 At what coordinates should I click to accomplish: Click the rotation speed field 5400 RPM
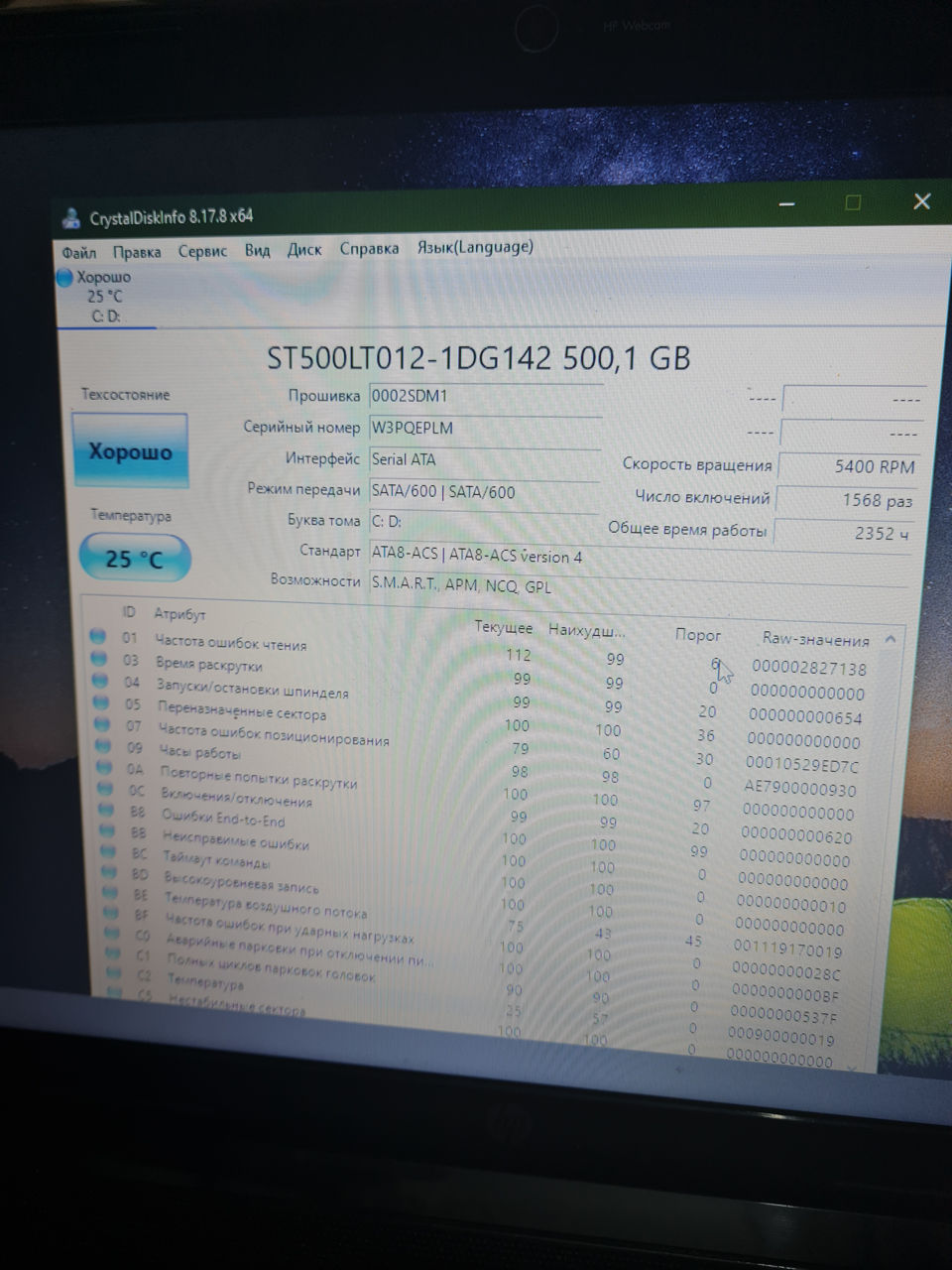click(849, 466)
